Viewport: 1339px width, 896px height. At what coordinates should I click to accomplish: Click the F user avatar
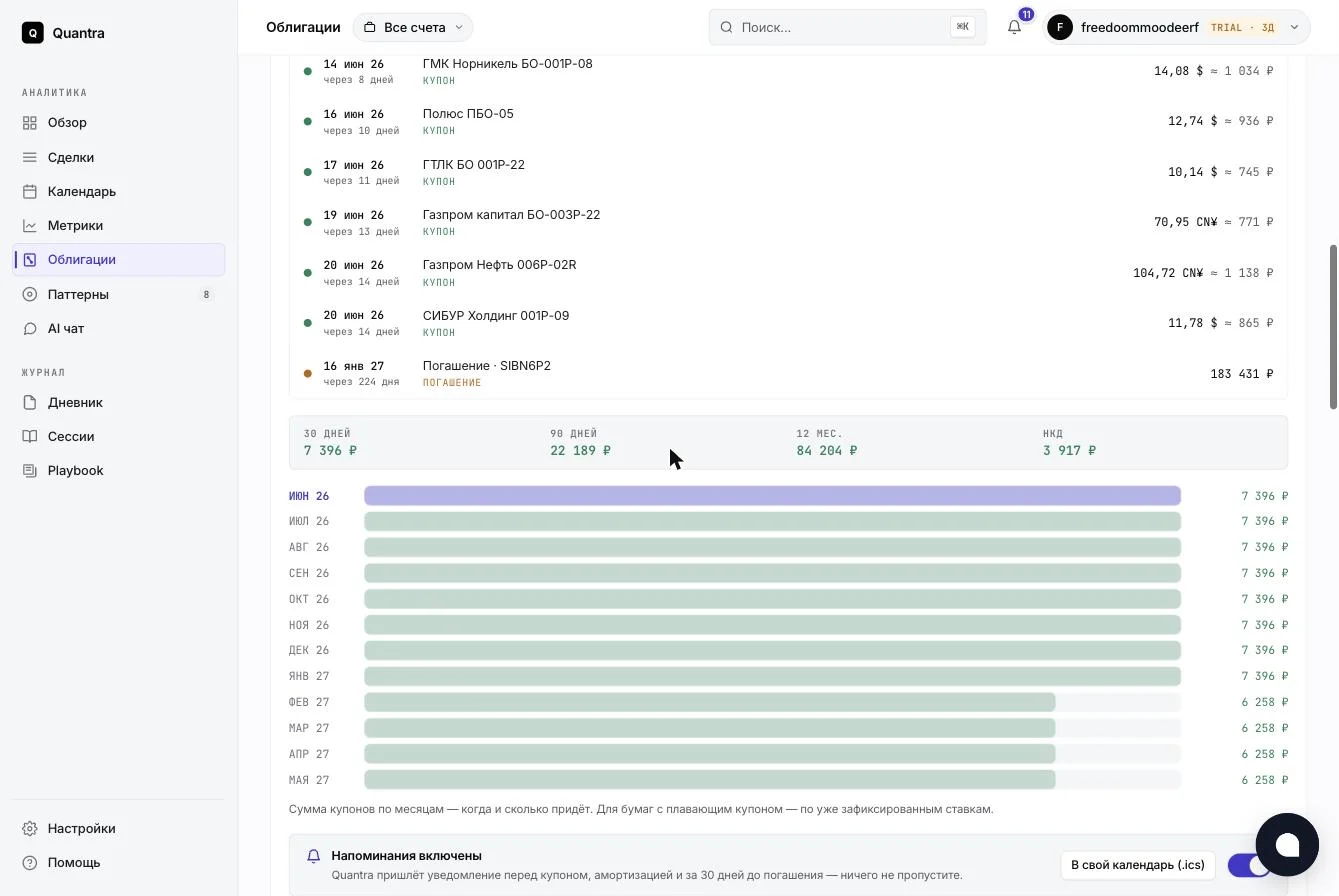coord(1060,27)
